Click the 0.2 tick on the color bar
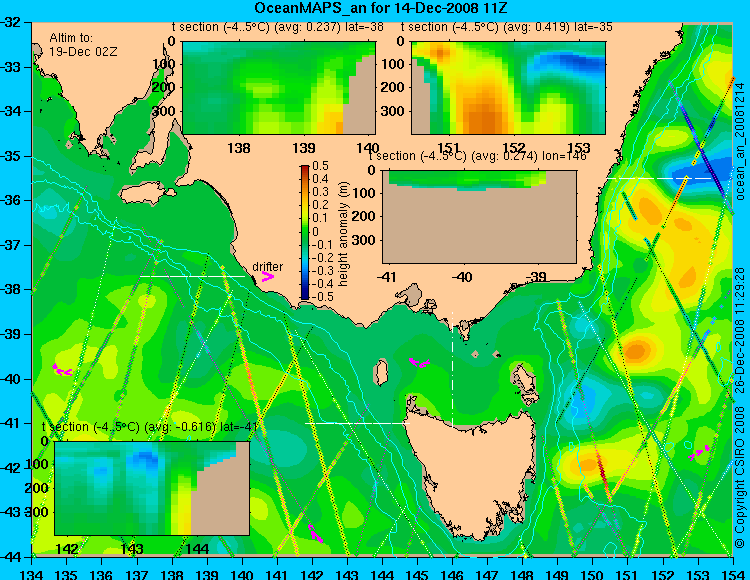Viewport: 750px width, 580px height. [320, 205]
